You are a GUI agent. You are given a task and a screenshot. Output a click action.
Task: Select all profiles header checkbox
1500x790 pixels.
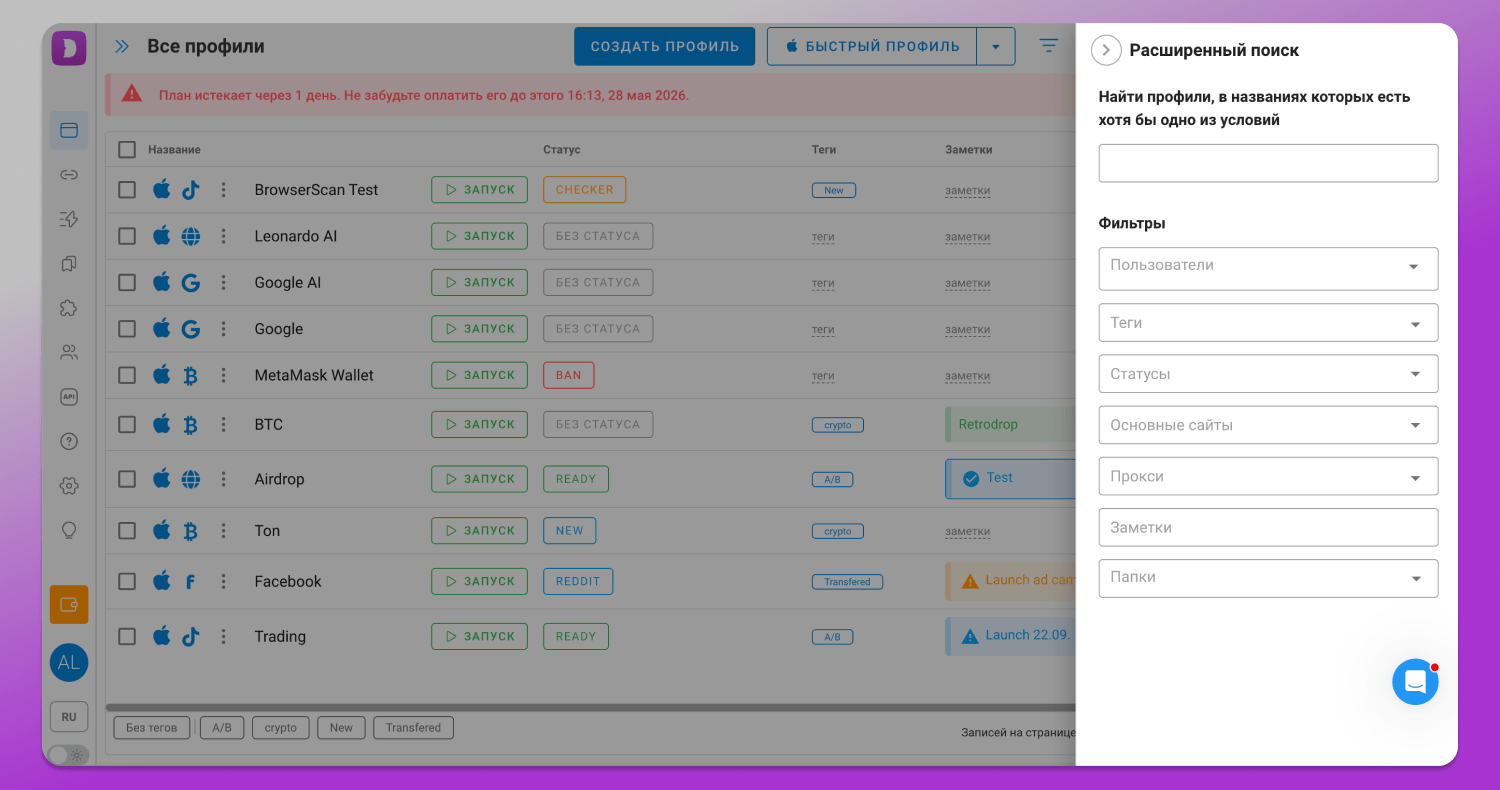pyautogui.click(x=127, y=149)
